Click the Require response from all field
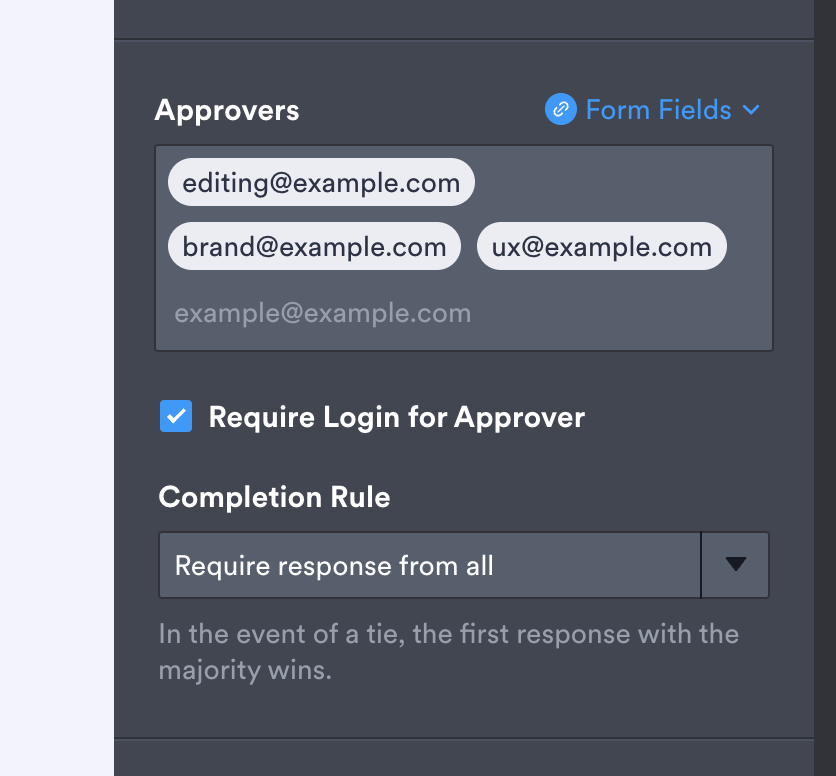 [429, 566]
